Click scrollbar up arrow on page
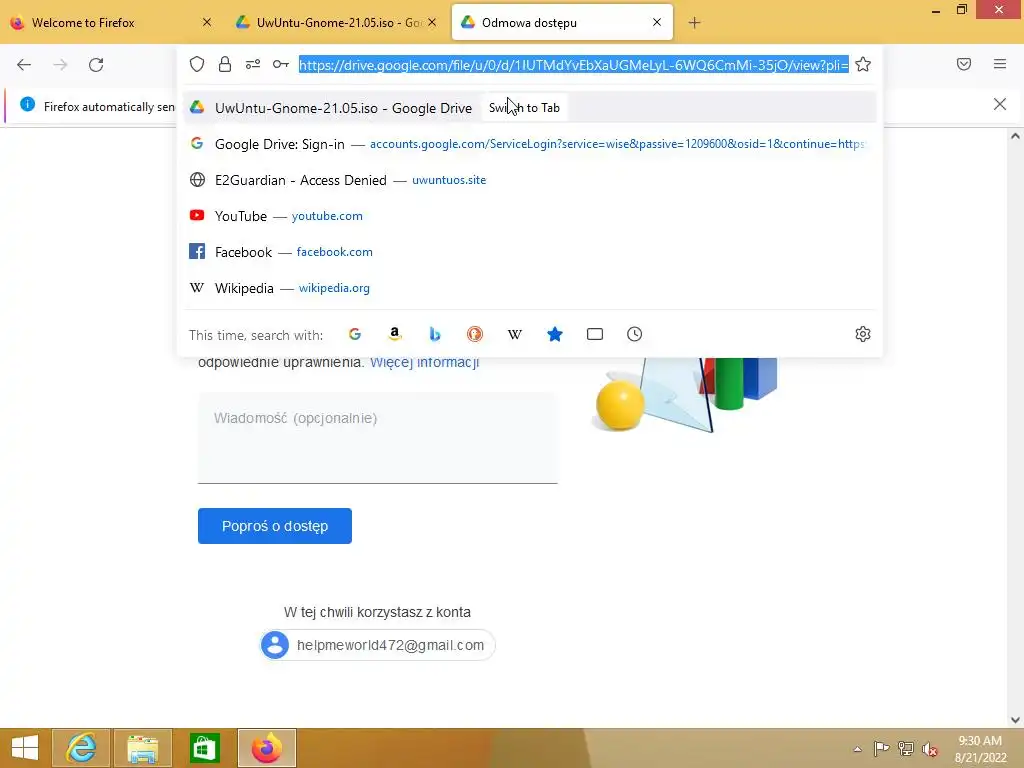This screenshot has height=768, width=1024. click(1015, 136)
